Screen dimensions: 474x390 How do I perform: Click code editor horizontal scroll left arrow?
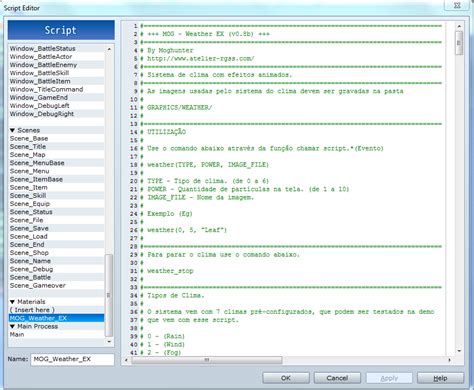[x=126, y=360]
